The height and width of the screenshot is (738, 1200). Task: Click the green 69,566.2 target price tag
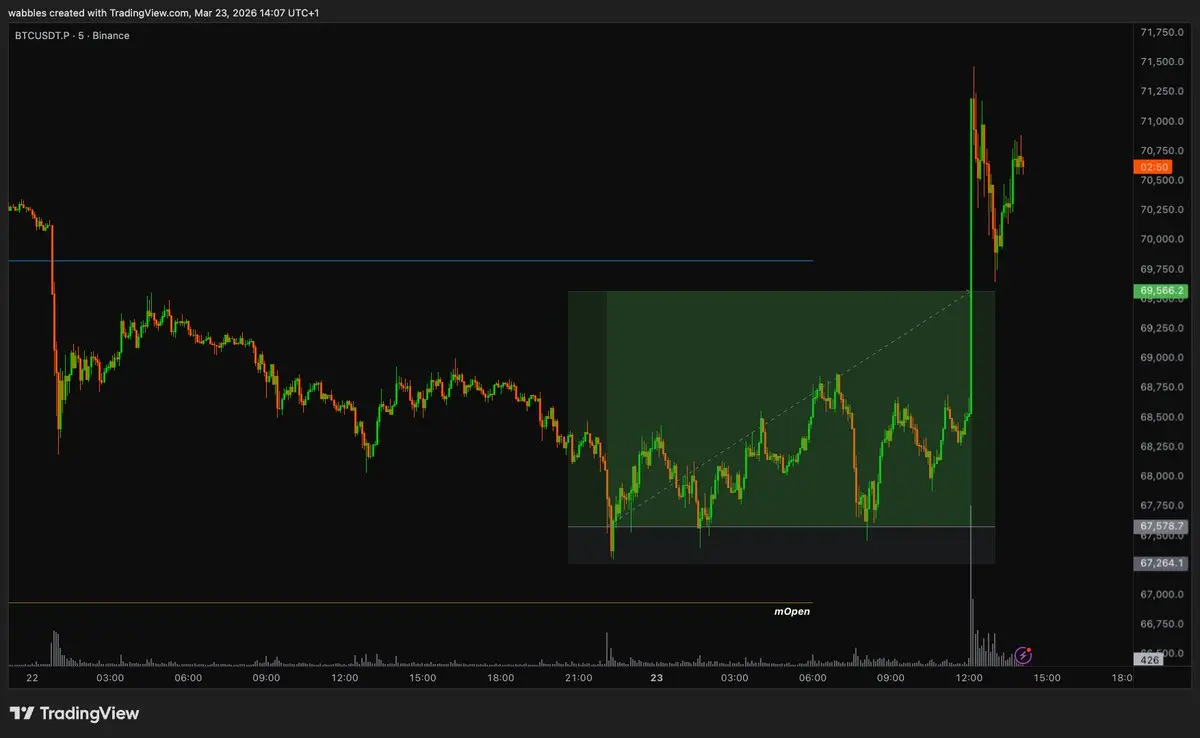[1160, 292]
